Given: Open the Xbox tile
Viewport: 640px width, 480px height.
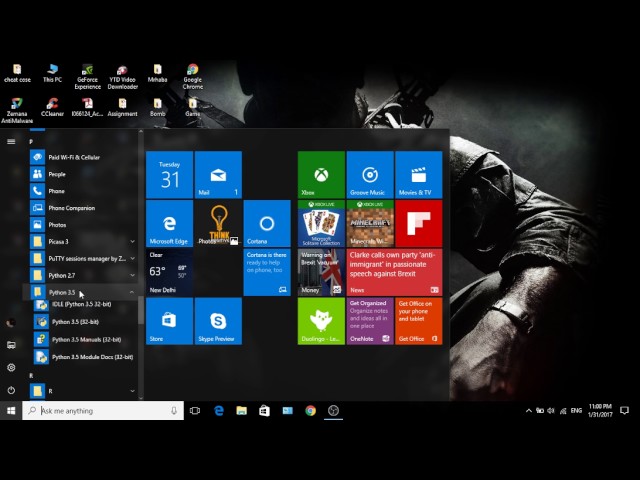Looking at the screenshot, I should tap(321, 175).
